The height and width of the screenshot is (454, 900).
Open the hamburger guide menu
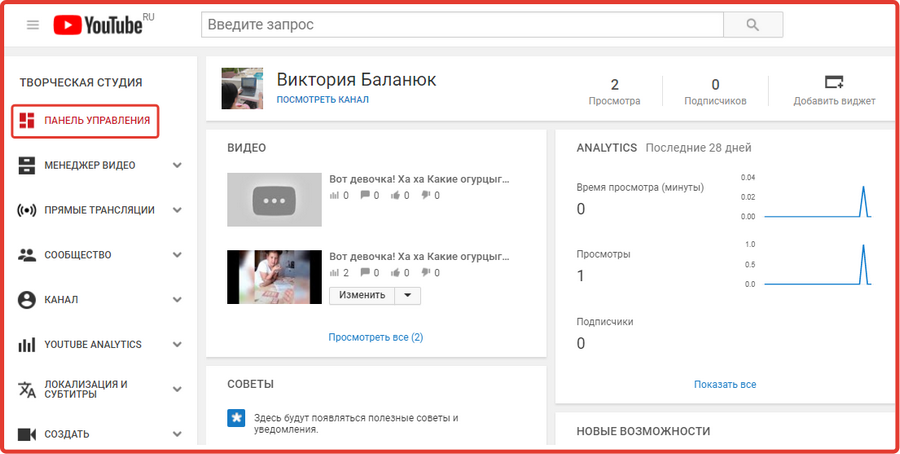point(33,25)
